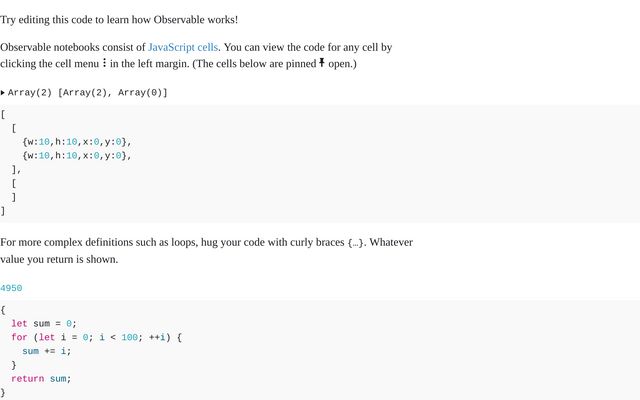The width and height of the screenshot is (640, 400).
Task: Click the 'sum += i;' code line
Action: tap(47, 351)
